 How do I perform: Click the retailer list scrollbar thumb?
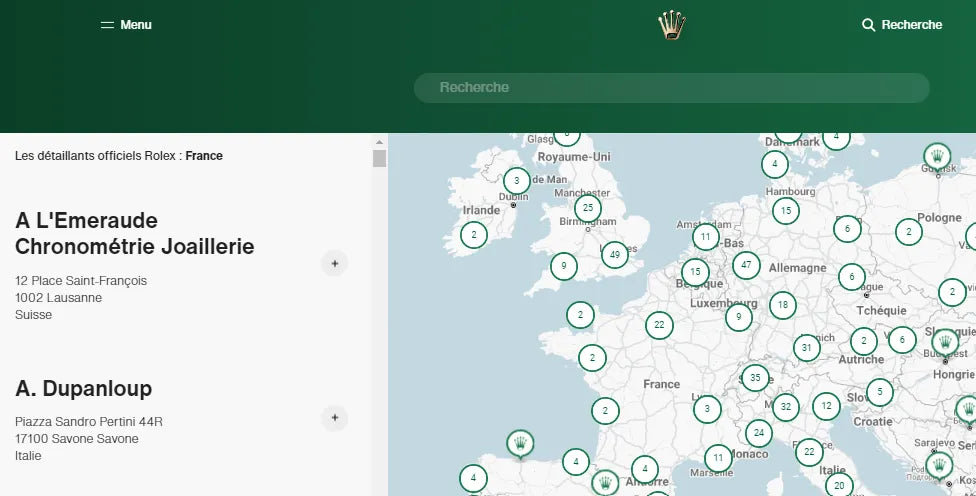(379, 159)
